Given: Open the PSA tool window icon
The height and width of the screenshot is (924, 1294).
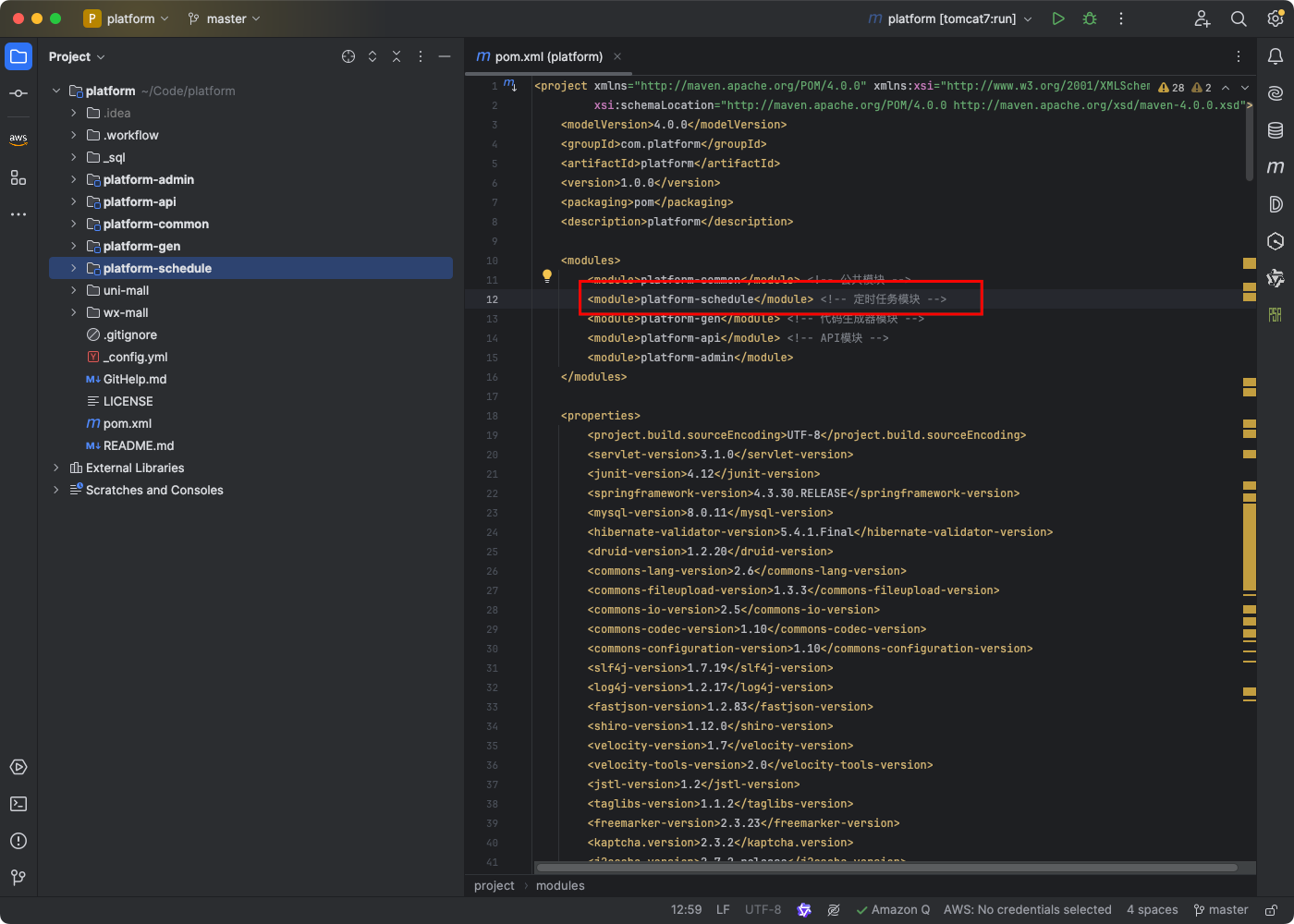Looking at the screenshot, I should pos(1276,315).
